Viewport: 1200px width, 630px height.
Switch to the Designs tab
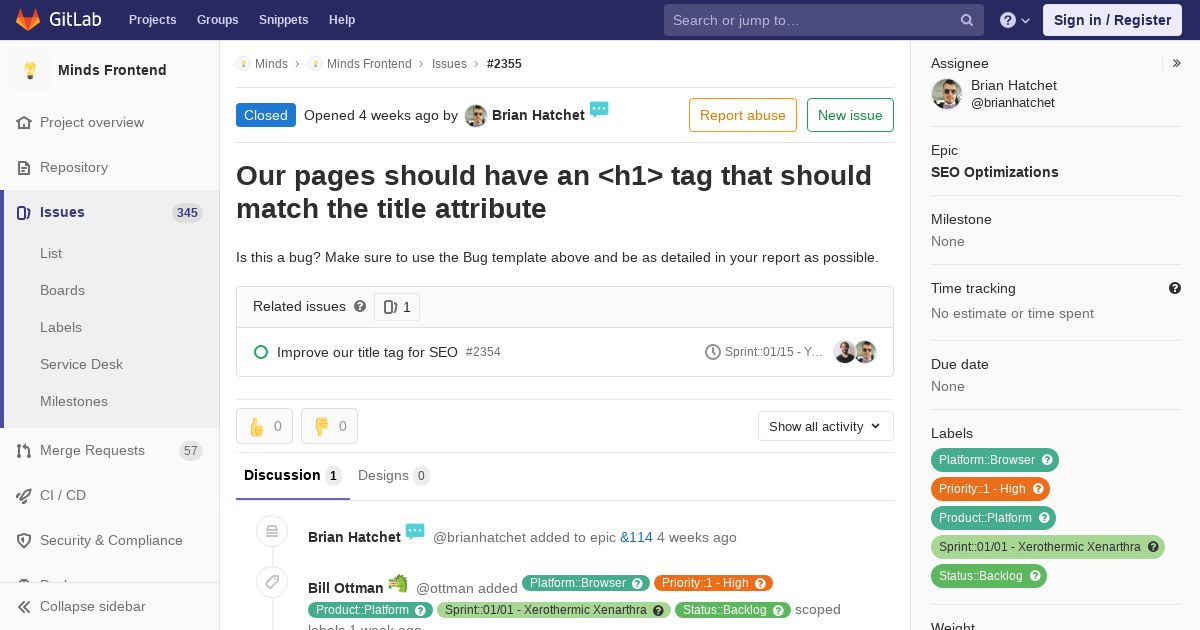tap(394, 476)
